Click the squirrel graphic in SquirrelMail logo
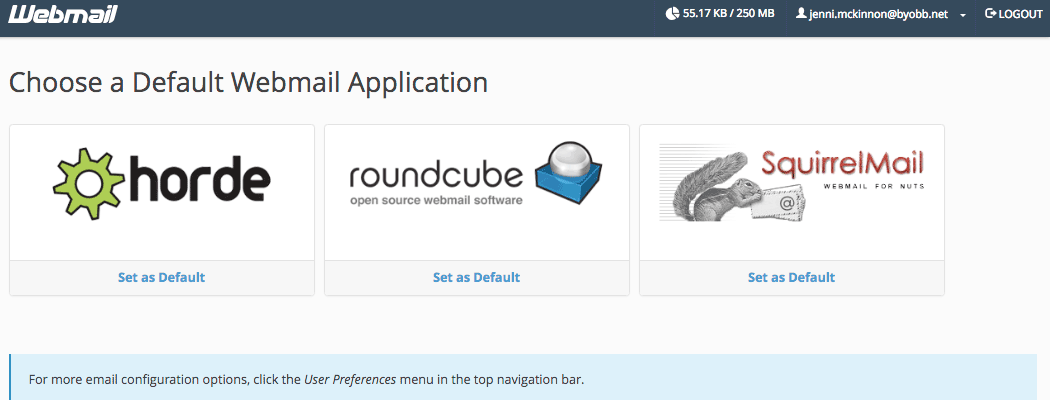The image size is (1050, 400). (717, 188)
